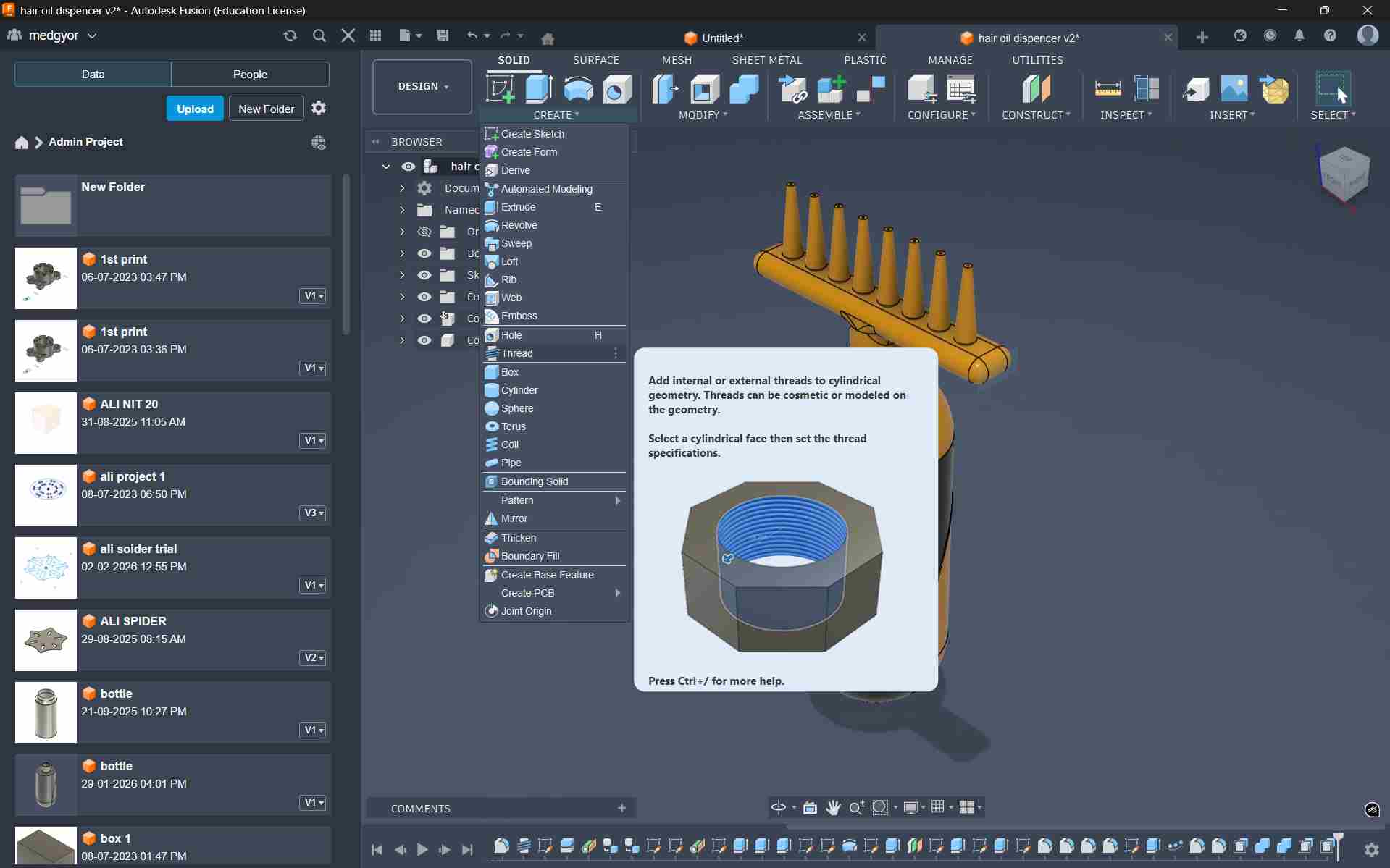Open Pattern submenu in Create menu

[554, 500]
